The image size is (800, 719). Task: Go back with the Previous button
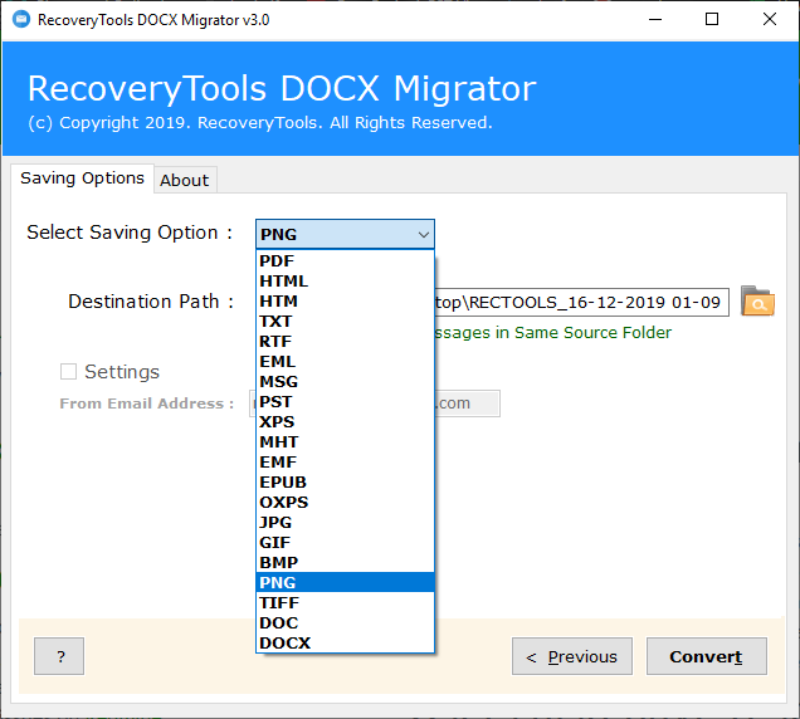tap(572, 656)
